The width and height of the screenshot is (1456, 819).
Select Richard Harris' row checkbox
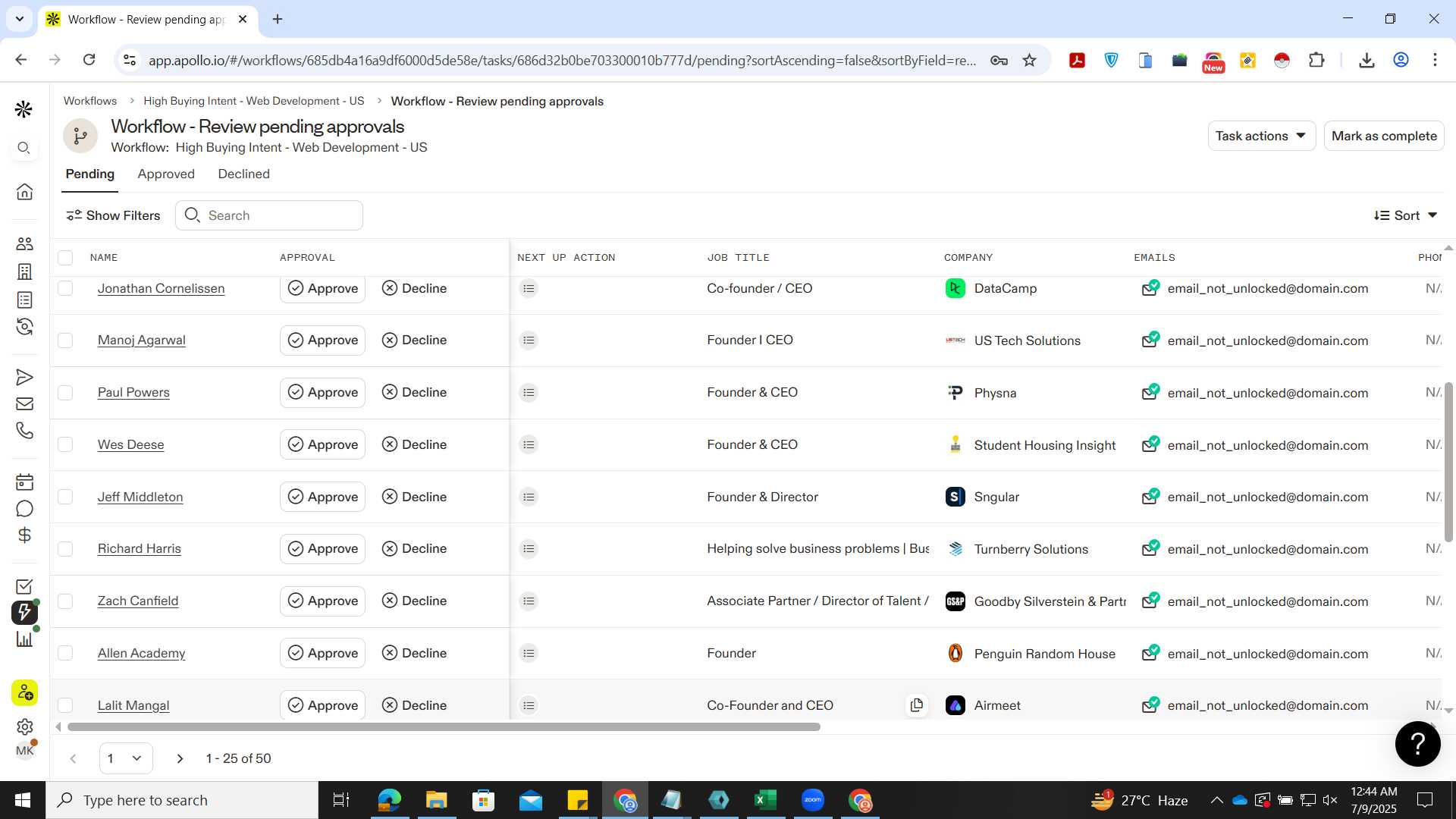(65, 549)
